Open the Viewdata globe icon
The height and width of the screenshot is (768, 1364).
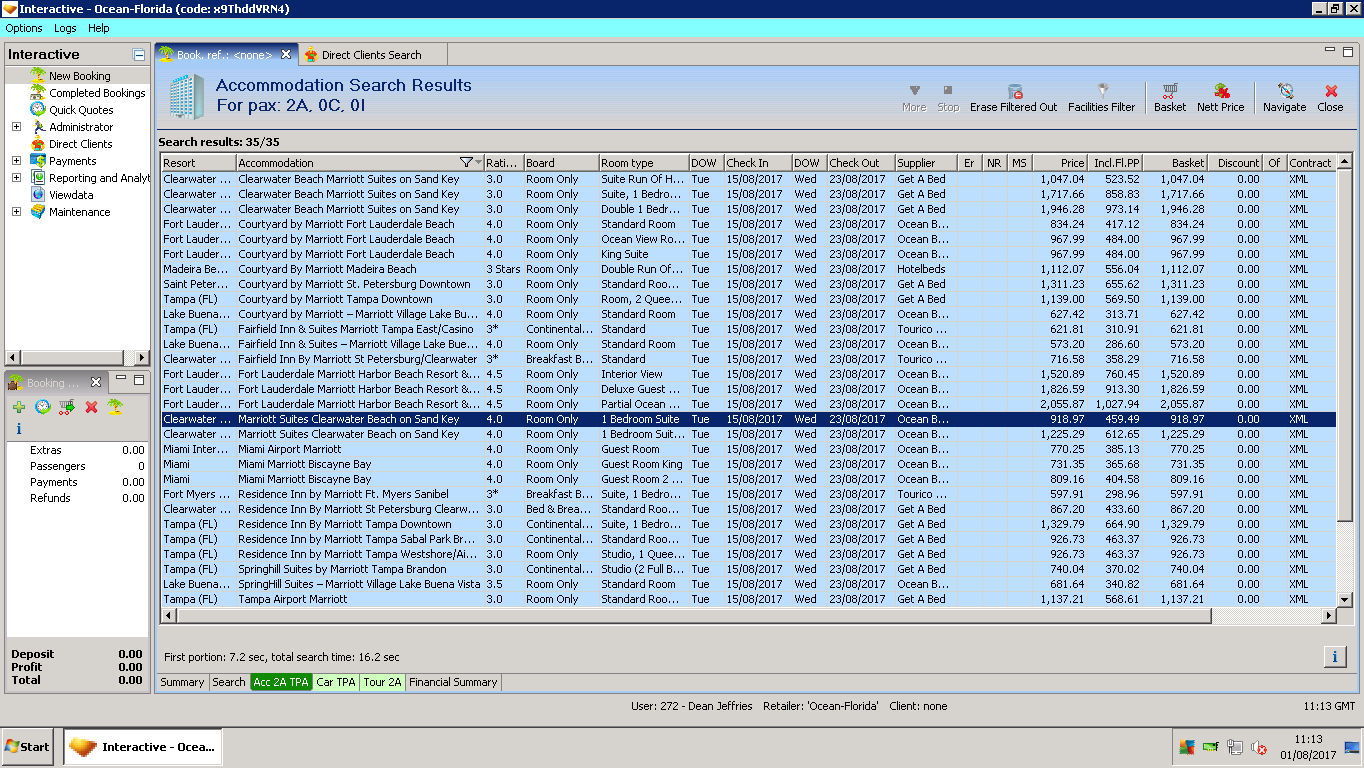[x=38, y=195]
